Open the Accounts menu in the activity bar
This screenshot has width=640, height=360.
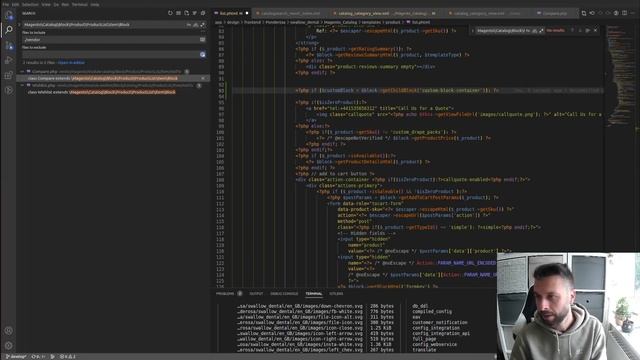pyautogui.click(x=9, y=331)
